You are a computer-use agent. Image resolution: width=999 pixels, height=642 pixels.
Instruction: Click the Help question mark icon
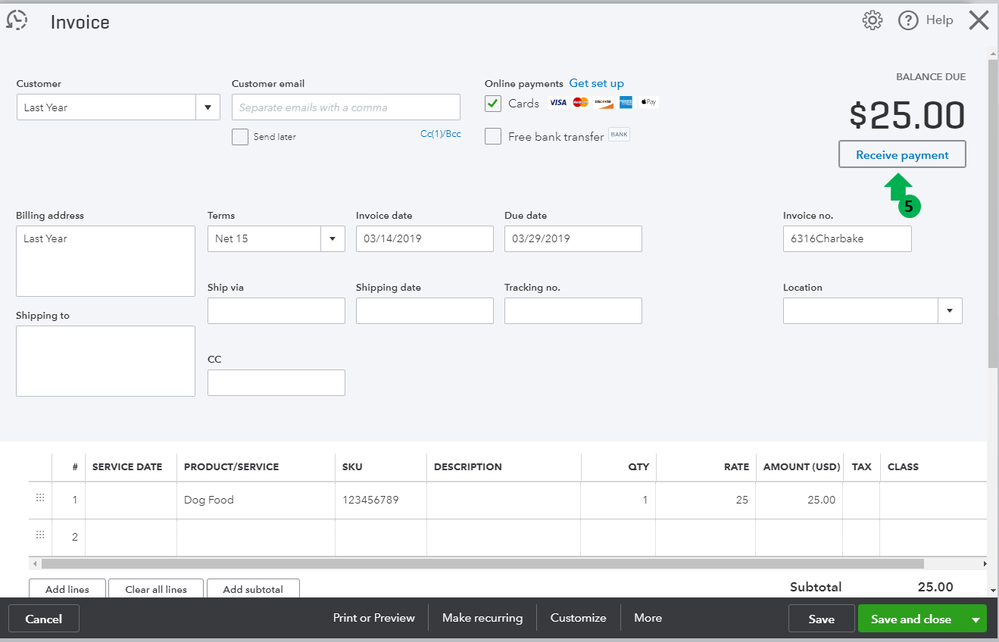coord(908,20)
